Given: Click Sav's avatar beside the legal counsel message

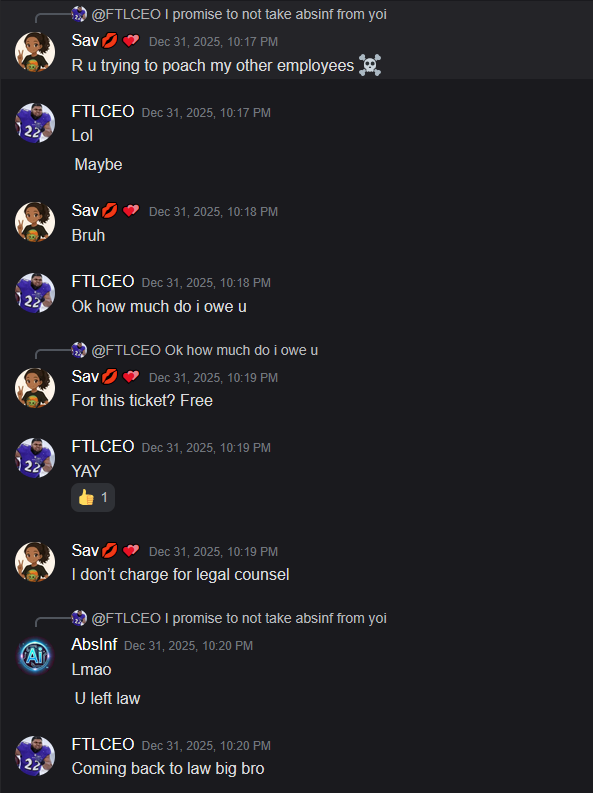Looking at the screenshot, I should coord(35,562).
